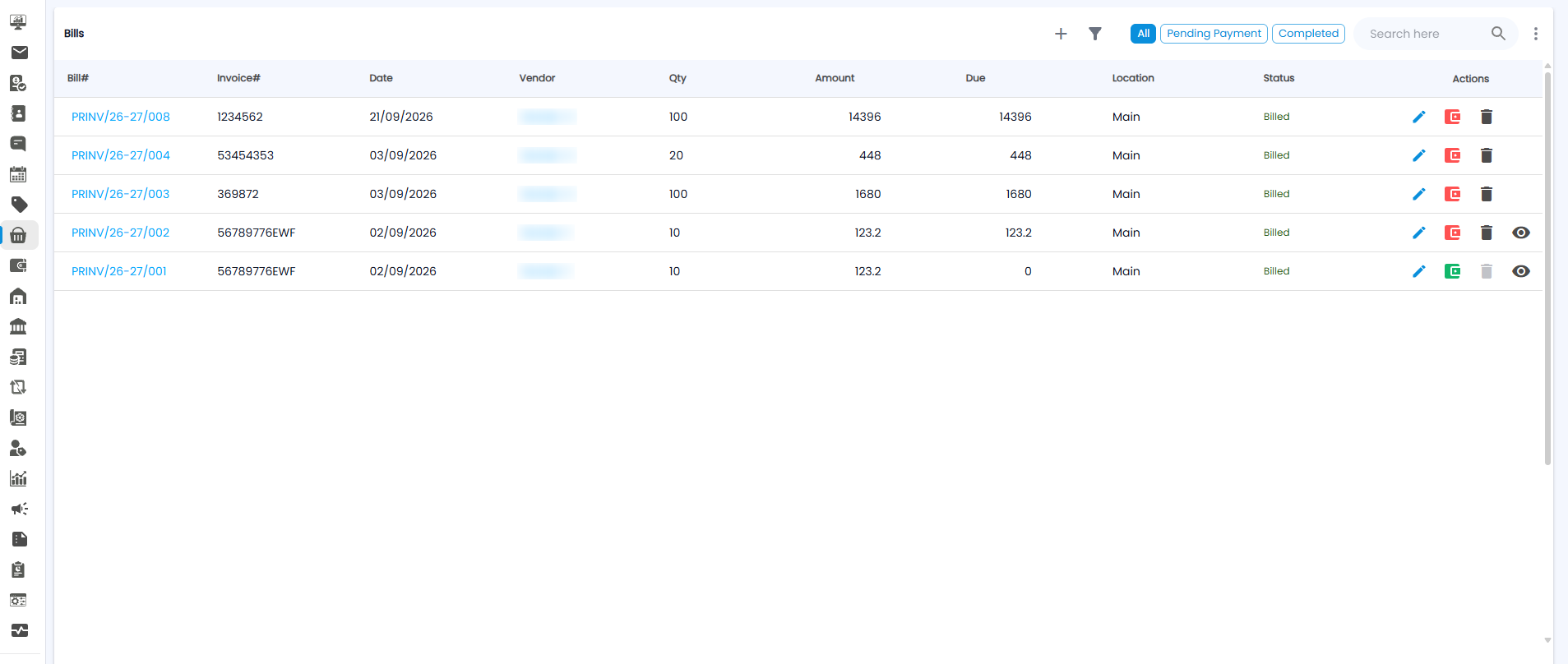1568x664 pixels.
Task: Sort by Amount column header
Action: 835,78
